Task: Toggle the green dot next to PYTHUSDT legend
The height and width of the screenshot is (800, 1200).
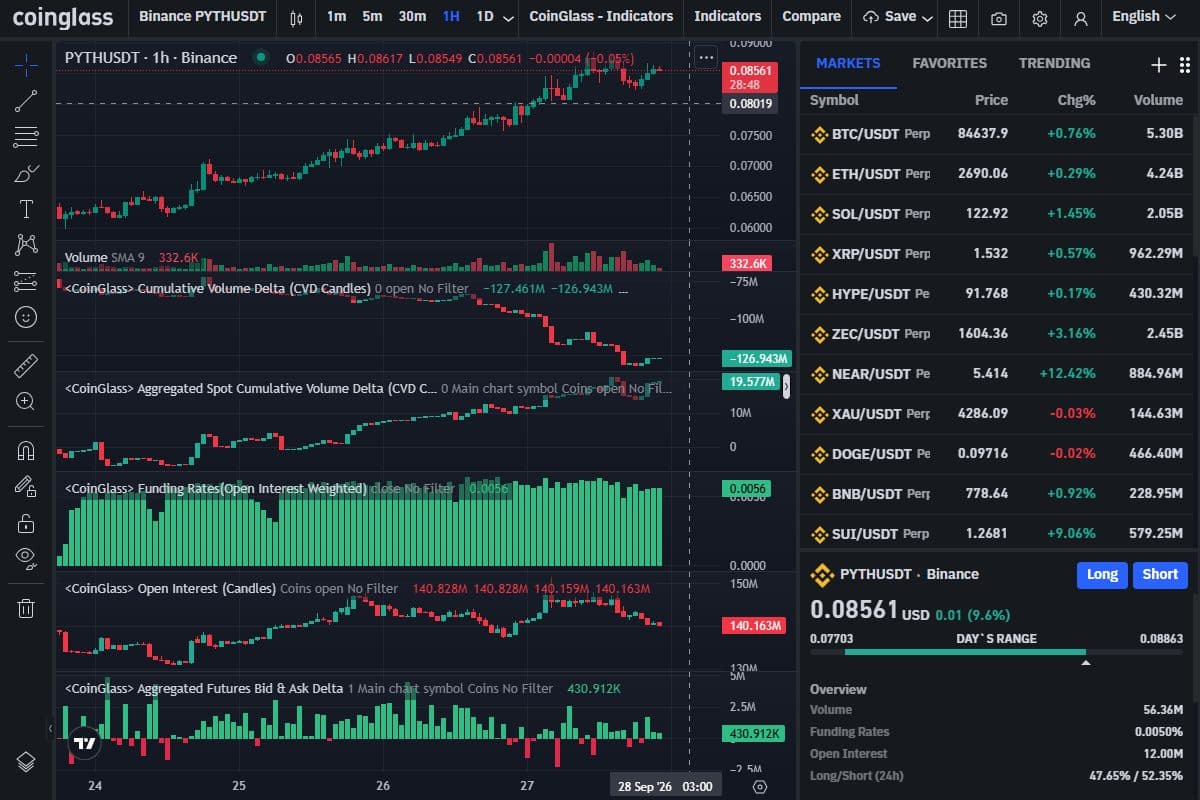Action: coord(262,57)
